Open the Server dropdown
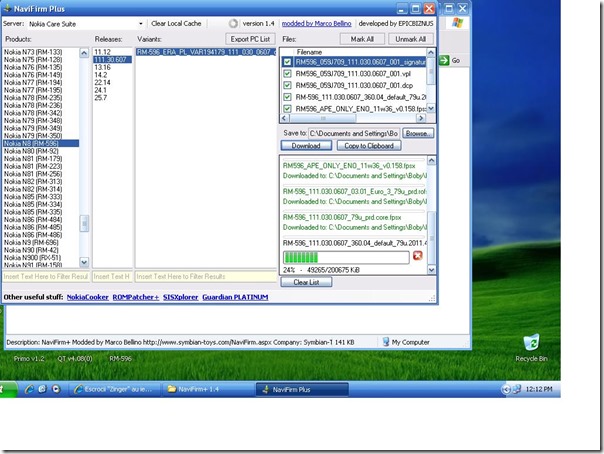This screenshot has width=604, height=454. [x=141, y=24]
